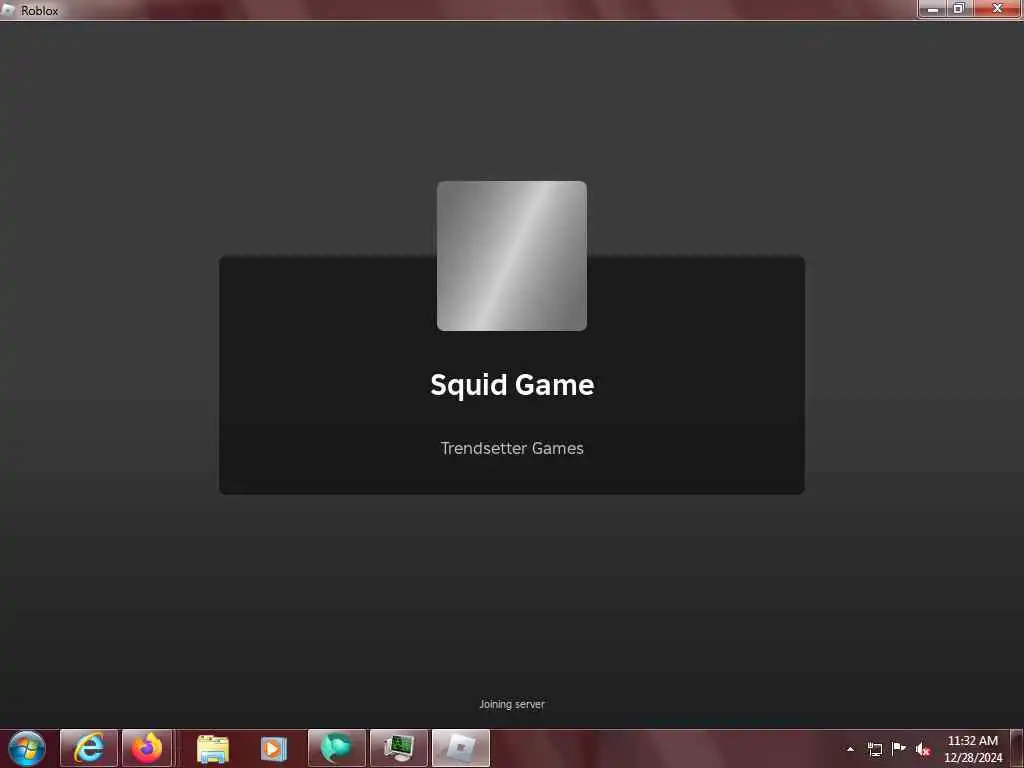Click the Joining server status text
Screen dimensions: 1024x768
(x=512, y=704)
